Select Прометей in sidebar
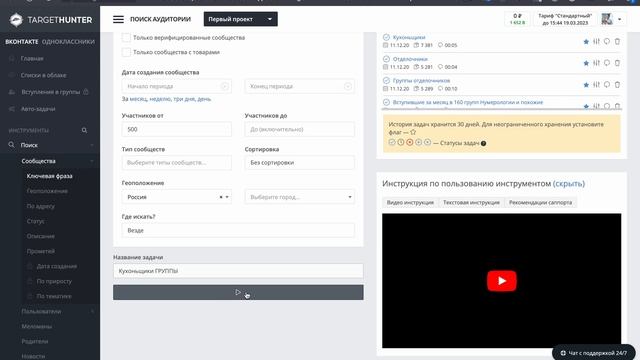The height and width of the screenshot is (360, 640). point(40,251)
